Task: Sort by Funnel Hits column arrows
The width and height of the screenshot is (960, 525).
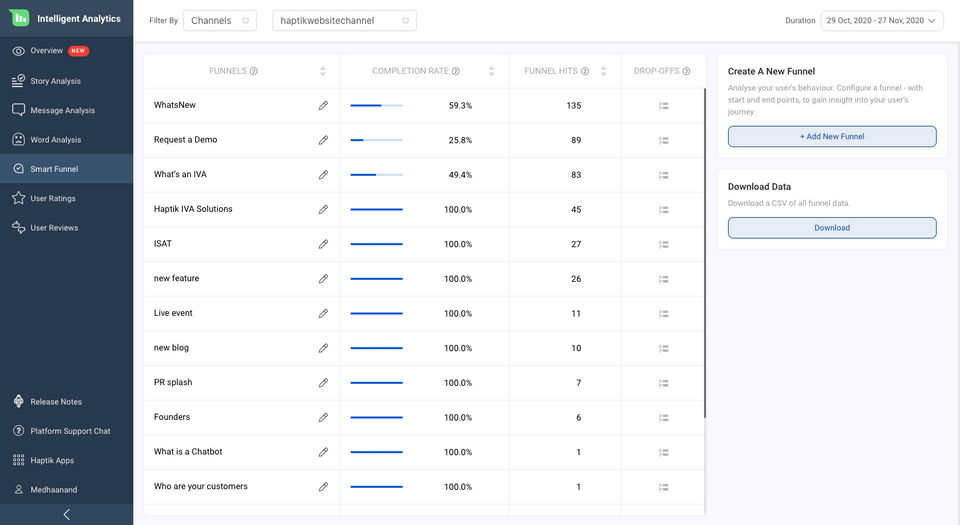Action: point(603,71)
